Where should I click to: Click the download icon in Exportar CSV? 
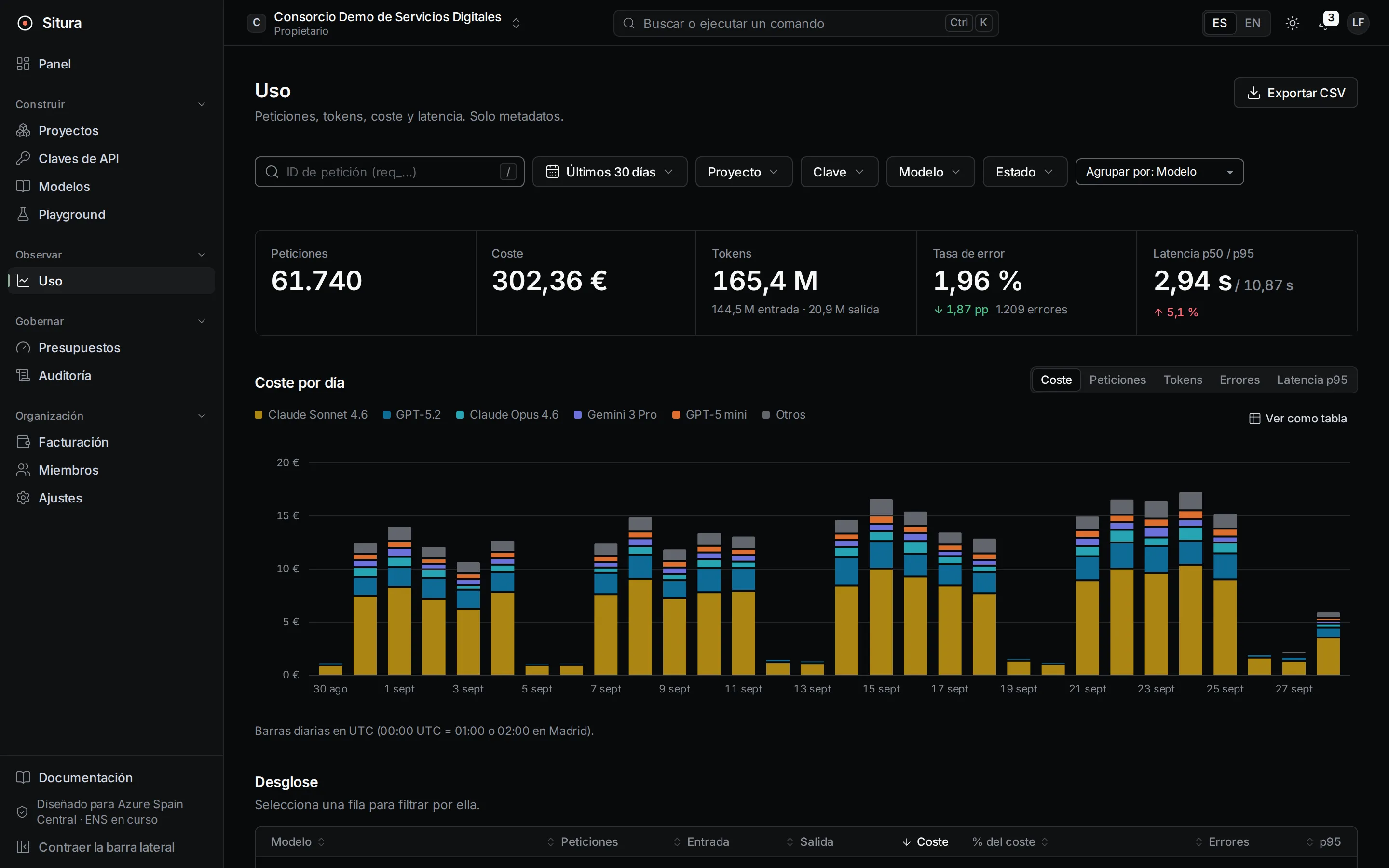point(1254,93)
